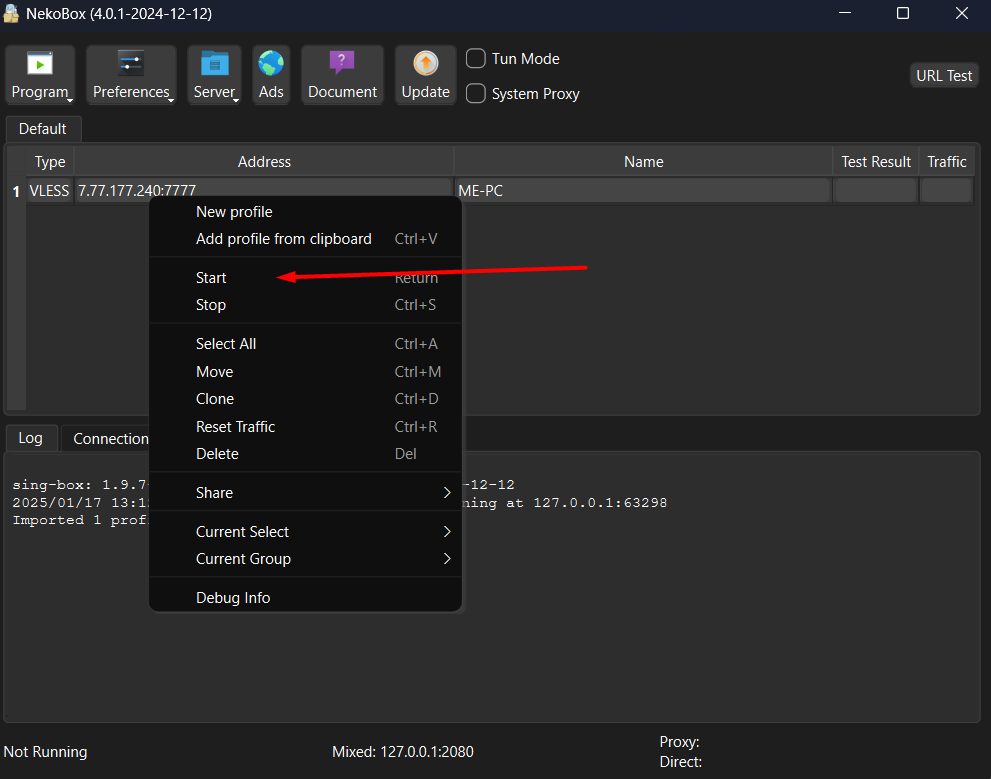Click Debug Info menu entry
Viewport: 991px width, 779px height.
tap(233, 598)
